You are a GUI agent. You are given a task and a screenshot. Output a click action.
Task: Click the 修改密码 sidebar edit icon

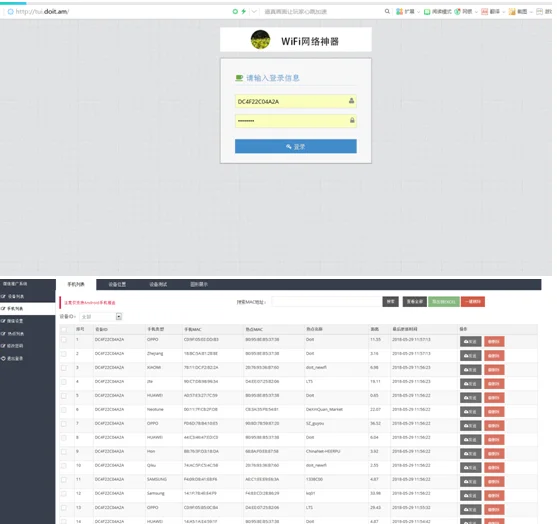(3, 346)
